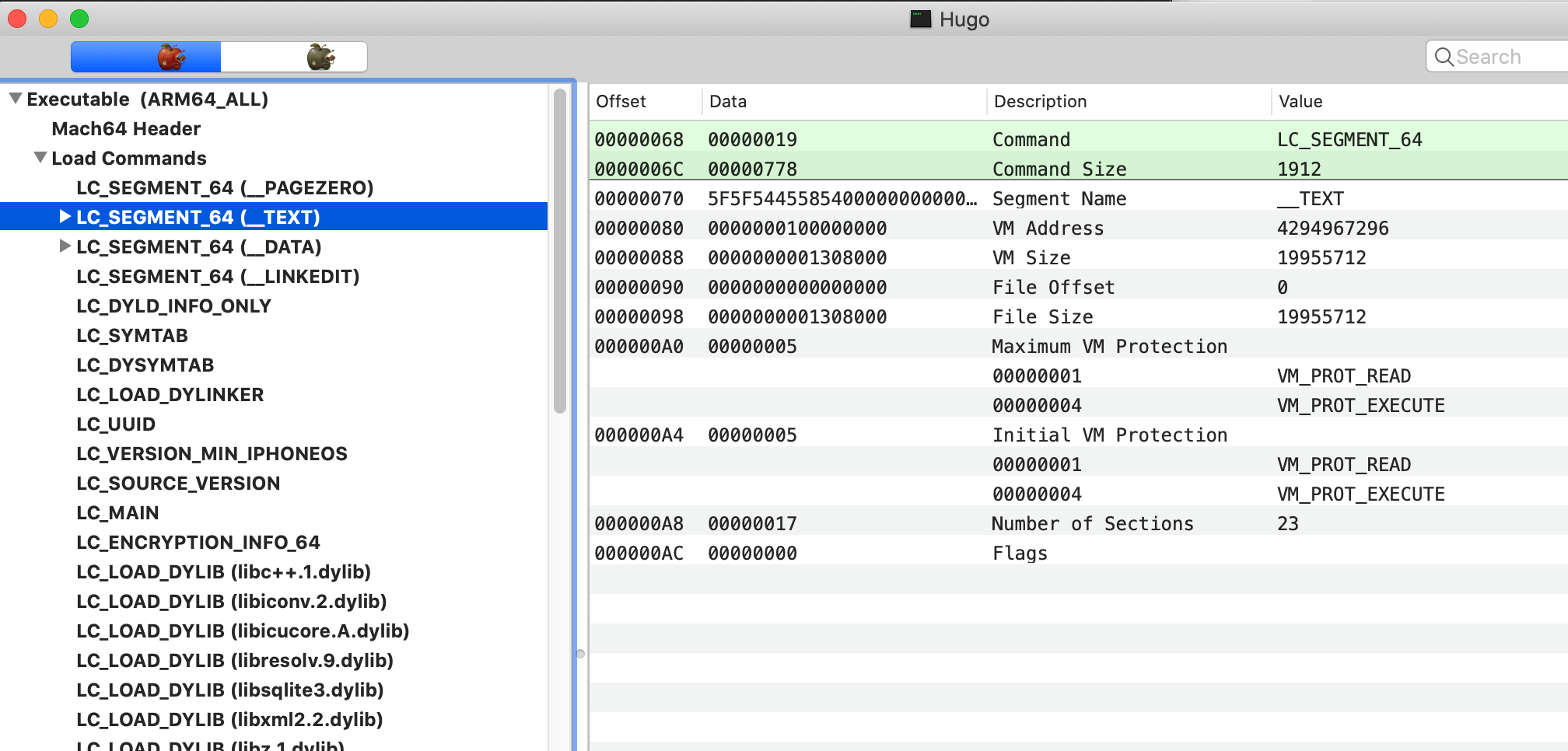Select LC_LOAD_DYLIB (libc++.1.dylib) entry
Image resolution: width=1568 pixels, height=751 pixels.
(223, 572)
